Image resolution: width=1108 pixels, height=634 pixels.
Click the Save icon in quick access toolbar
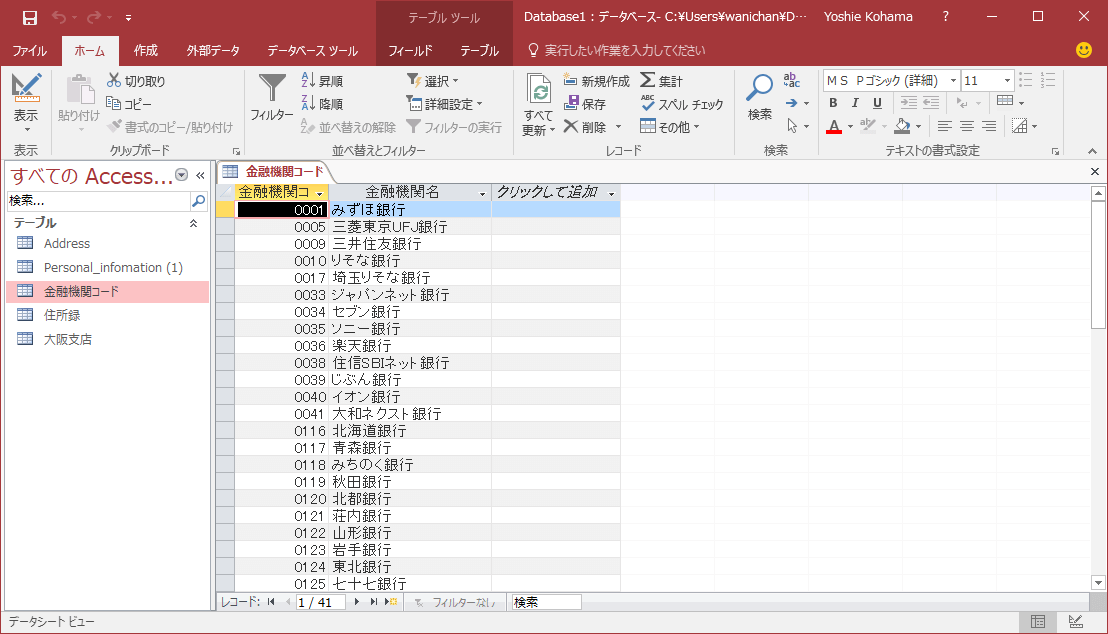pos(30,18)
